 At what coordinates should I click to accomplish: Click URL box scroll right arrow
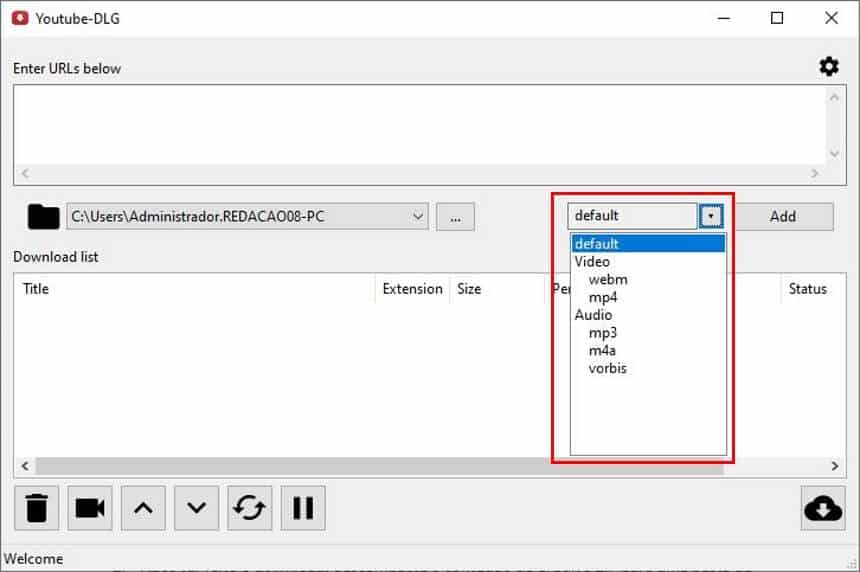click(814, 173)
